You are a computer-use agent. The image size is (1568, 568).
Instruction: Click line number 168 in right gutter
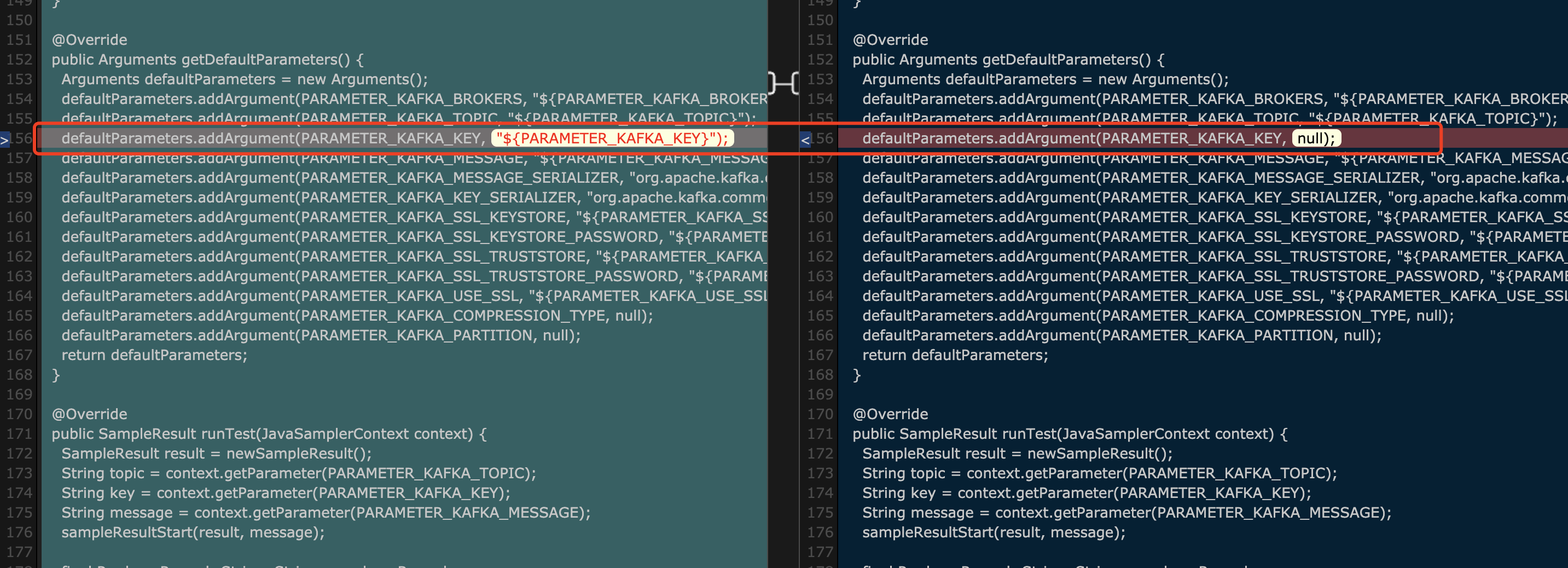point(821,375)
